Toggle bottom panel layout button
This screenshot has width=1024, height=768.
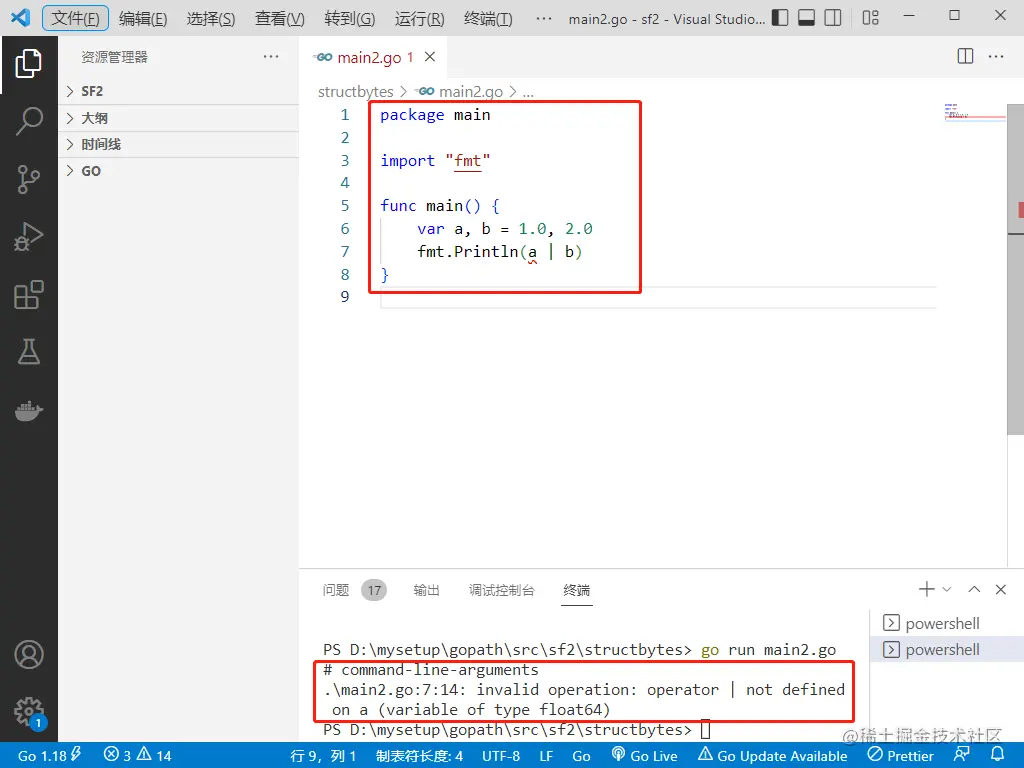point(807,18)
